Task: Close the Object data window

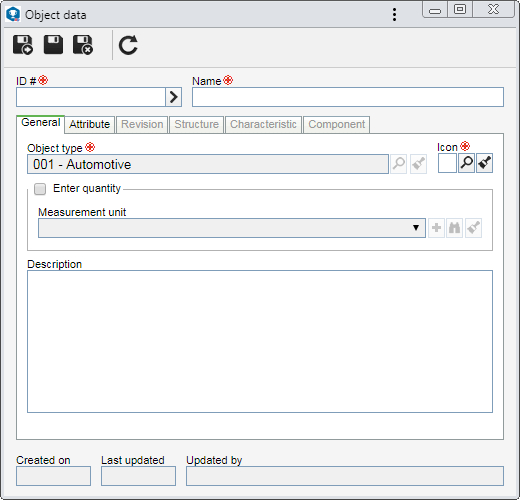Action: click(x=493, y=9)
